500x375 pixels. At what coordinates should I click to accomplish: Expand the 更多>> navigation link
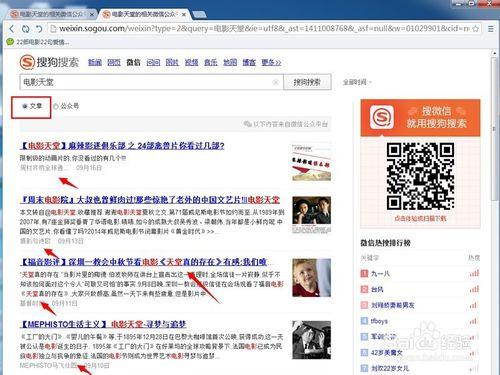click(271, 62)
